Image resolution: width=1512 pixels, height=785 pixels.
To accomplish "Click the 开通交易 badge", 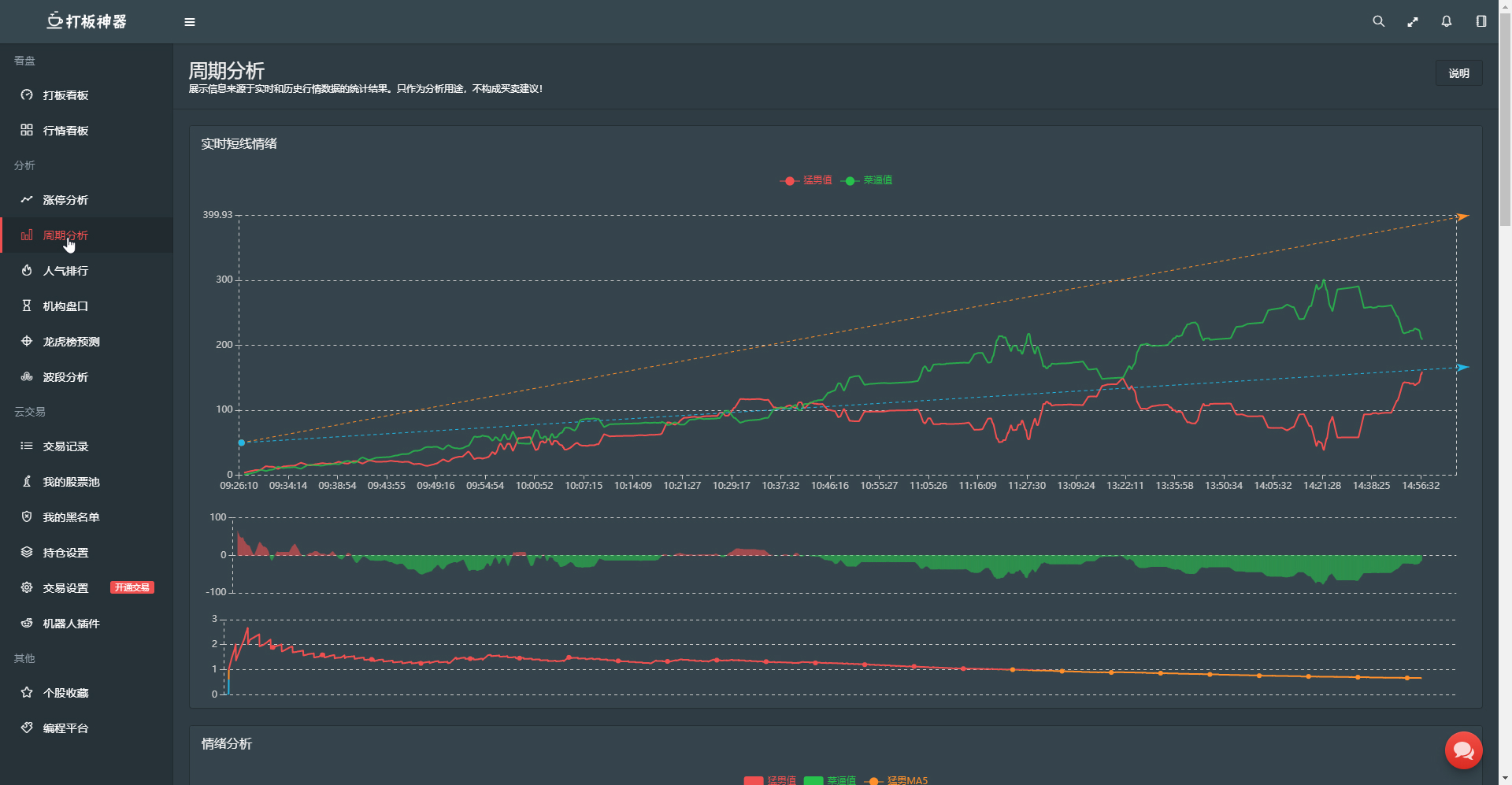I will (x=132, y=587).
